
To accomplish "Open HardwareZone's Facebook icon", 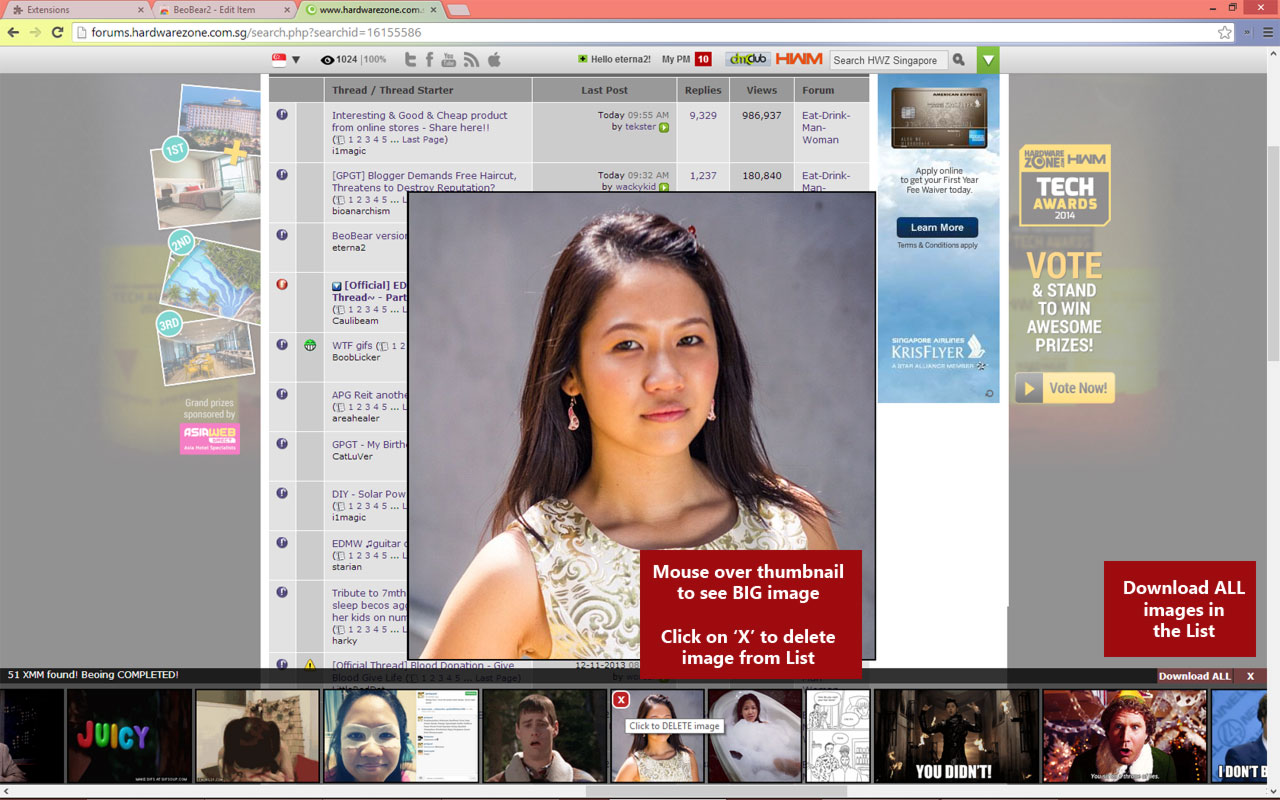I will (x=429, y=60).
